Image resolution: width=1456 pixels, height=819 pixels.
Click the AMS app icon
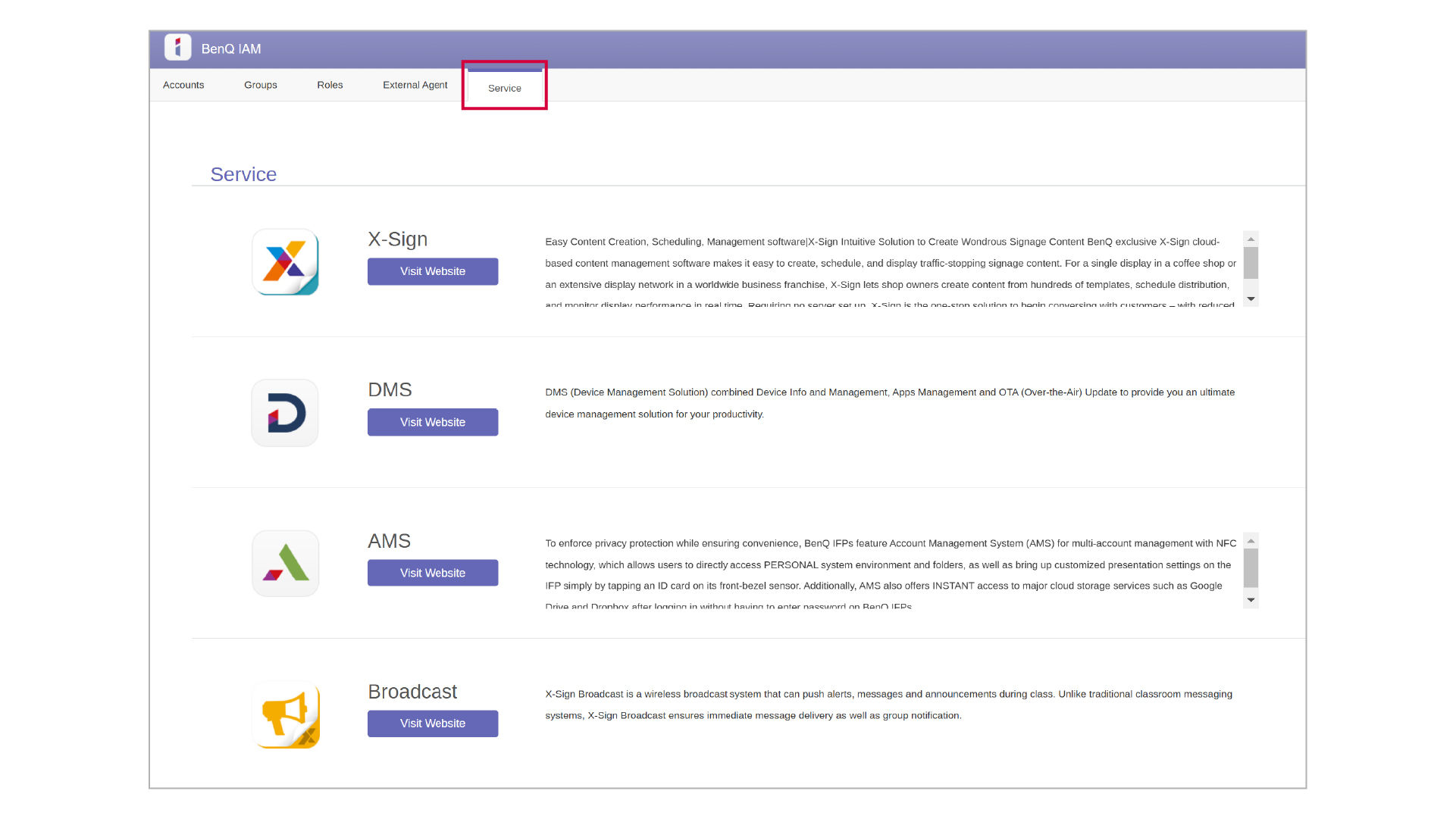point(285,564)
